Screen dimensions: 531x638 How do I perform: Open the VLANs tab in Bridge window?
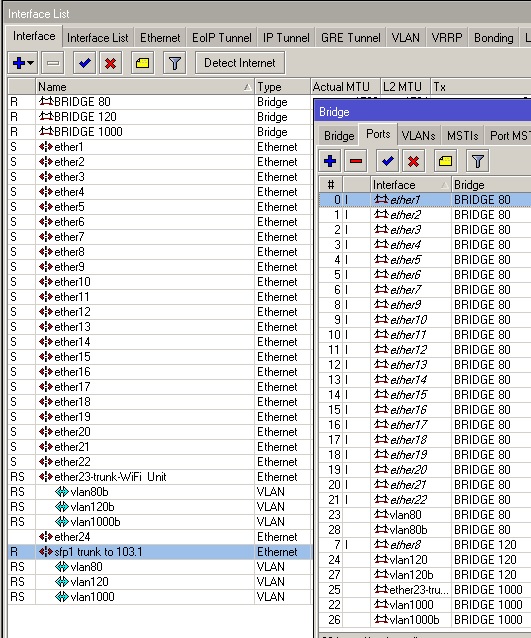[x=418, y=135]
